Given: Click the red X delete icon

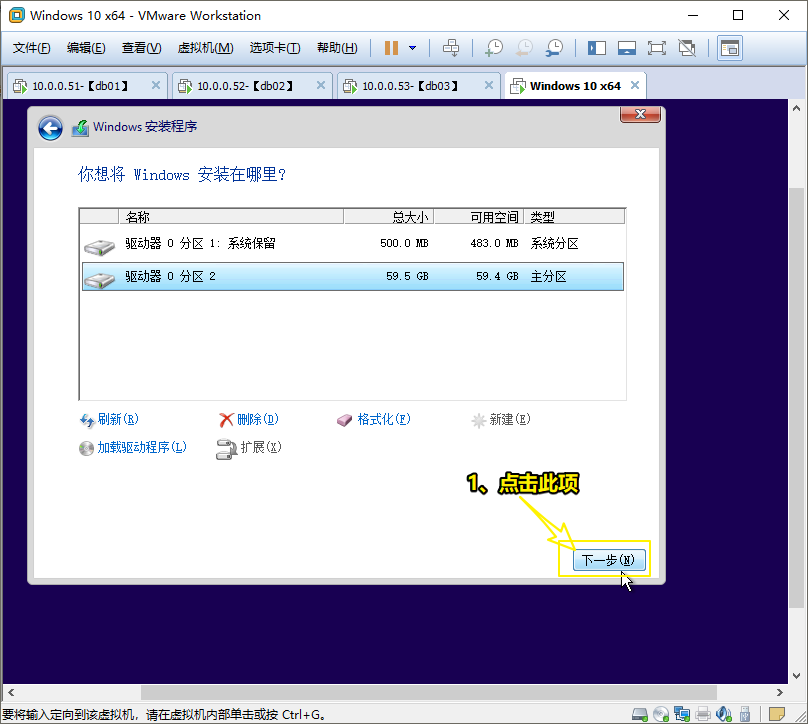Looking at the screenshot, I should 226,420.
